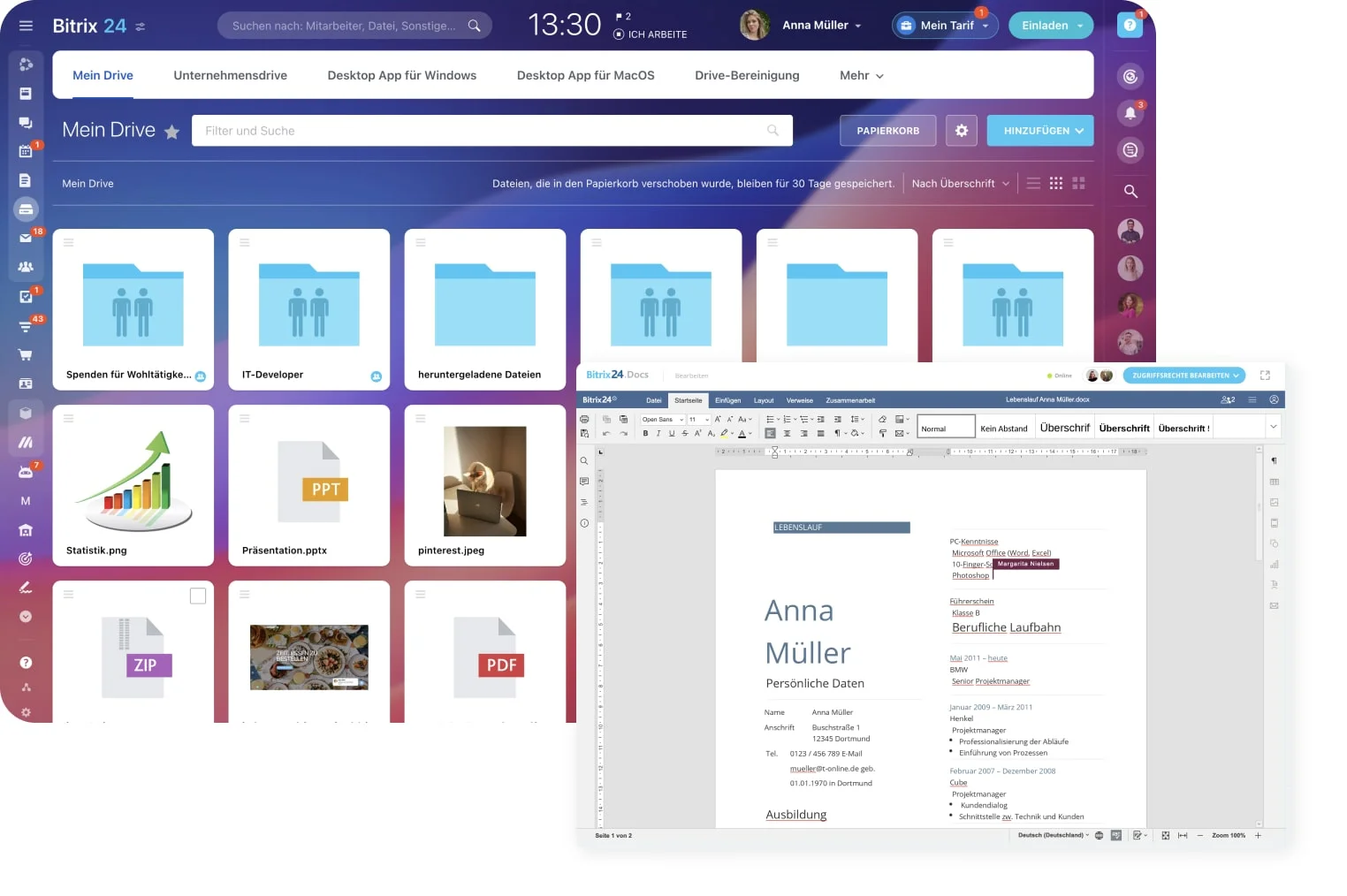Screen dimensions: 1347x896
Task: Click zoom in plus in document status bar
Action: 1258,835
